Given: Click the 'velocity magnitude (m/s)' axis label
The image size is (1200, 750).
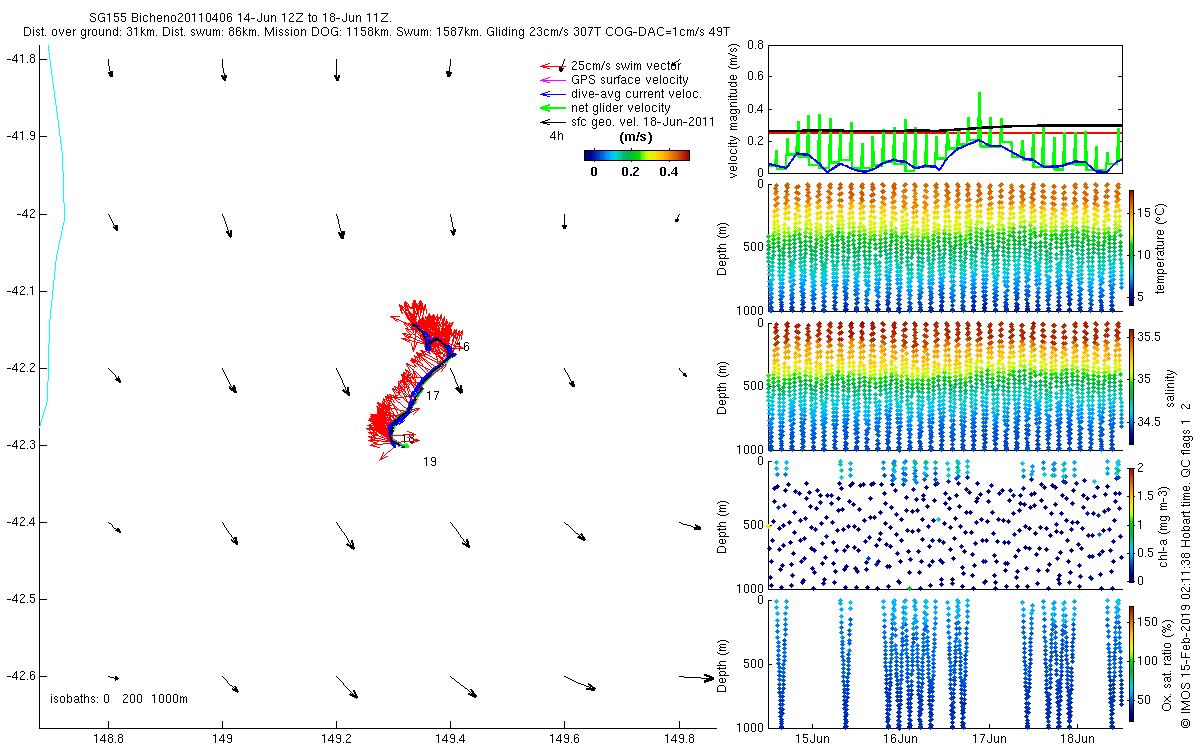Looking at the screenshot, I should point(735,111).
